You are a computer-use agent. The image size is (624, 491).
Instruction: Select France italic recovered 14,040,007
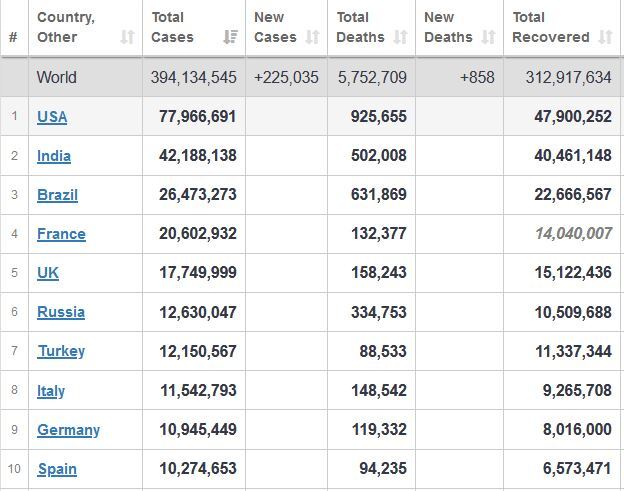(x=573, y=234)
